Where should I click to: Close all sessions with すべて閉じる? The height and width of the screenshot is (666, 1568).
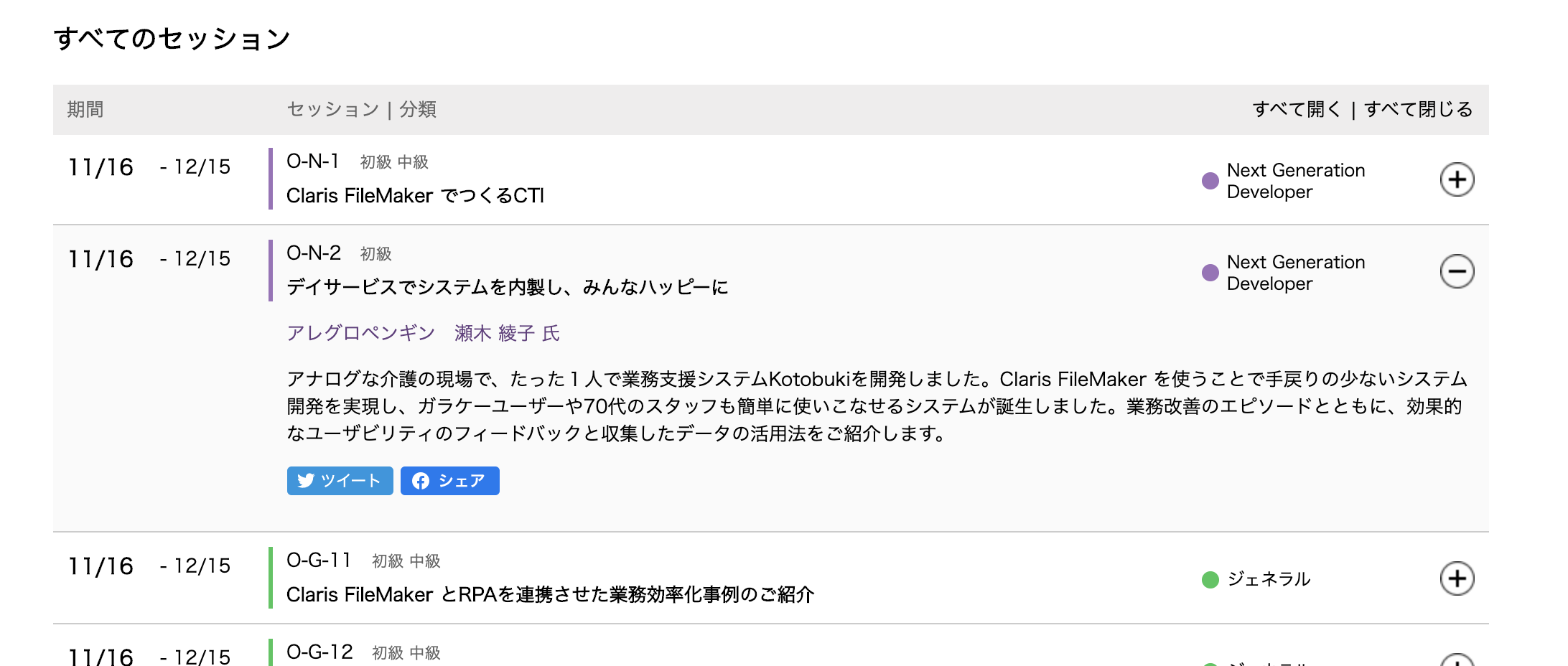(x=1419, y=109)
